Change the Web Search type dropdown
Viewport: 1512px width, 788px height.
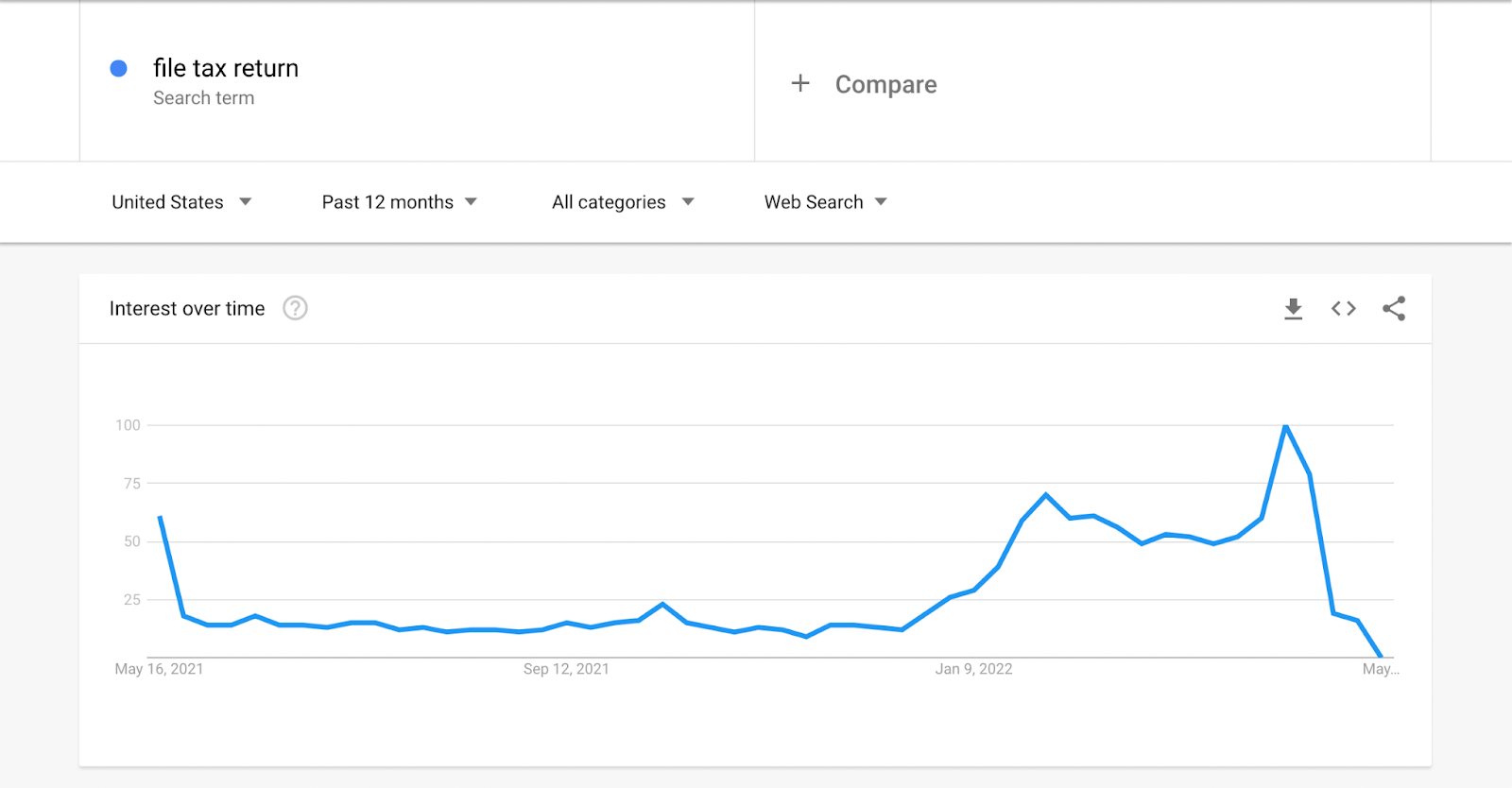coord(825,201)
